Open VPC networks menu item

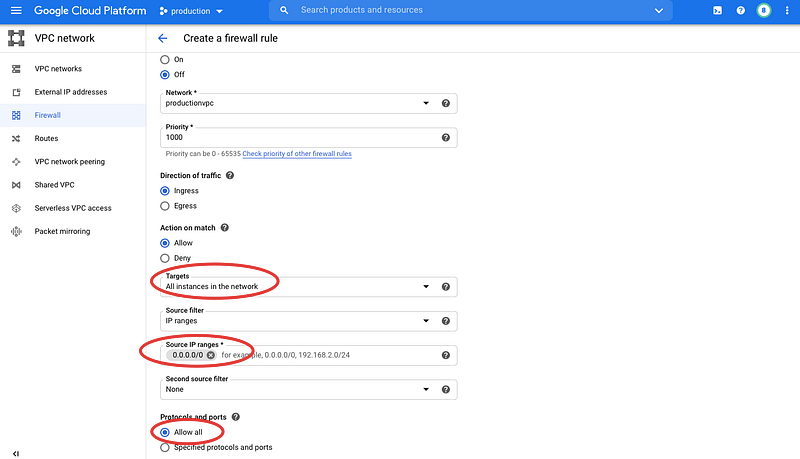[x=73, y=69]
